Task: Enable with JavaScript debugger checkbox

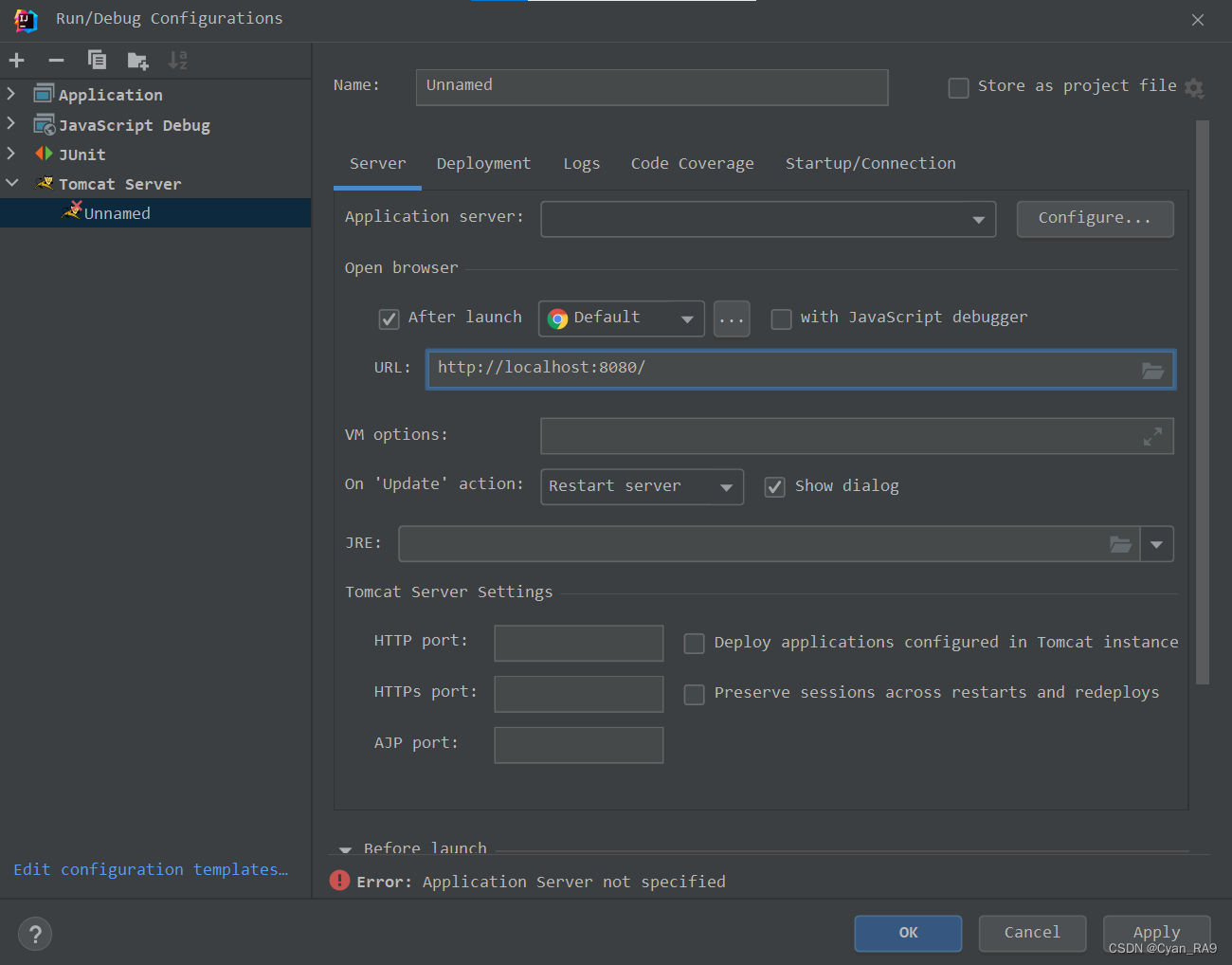Action: pyautogui.click(x=781, y=319)
